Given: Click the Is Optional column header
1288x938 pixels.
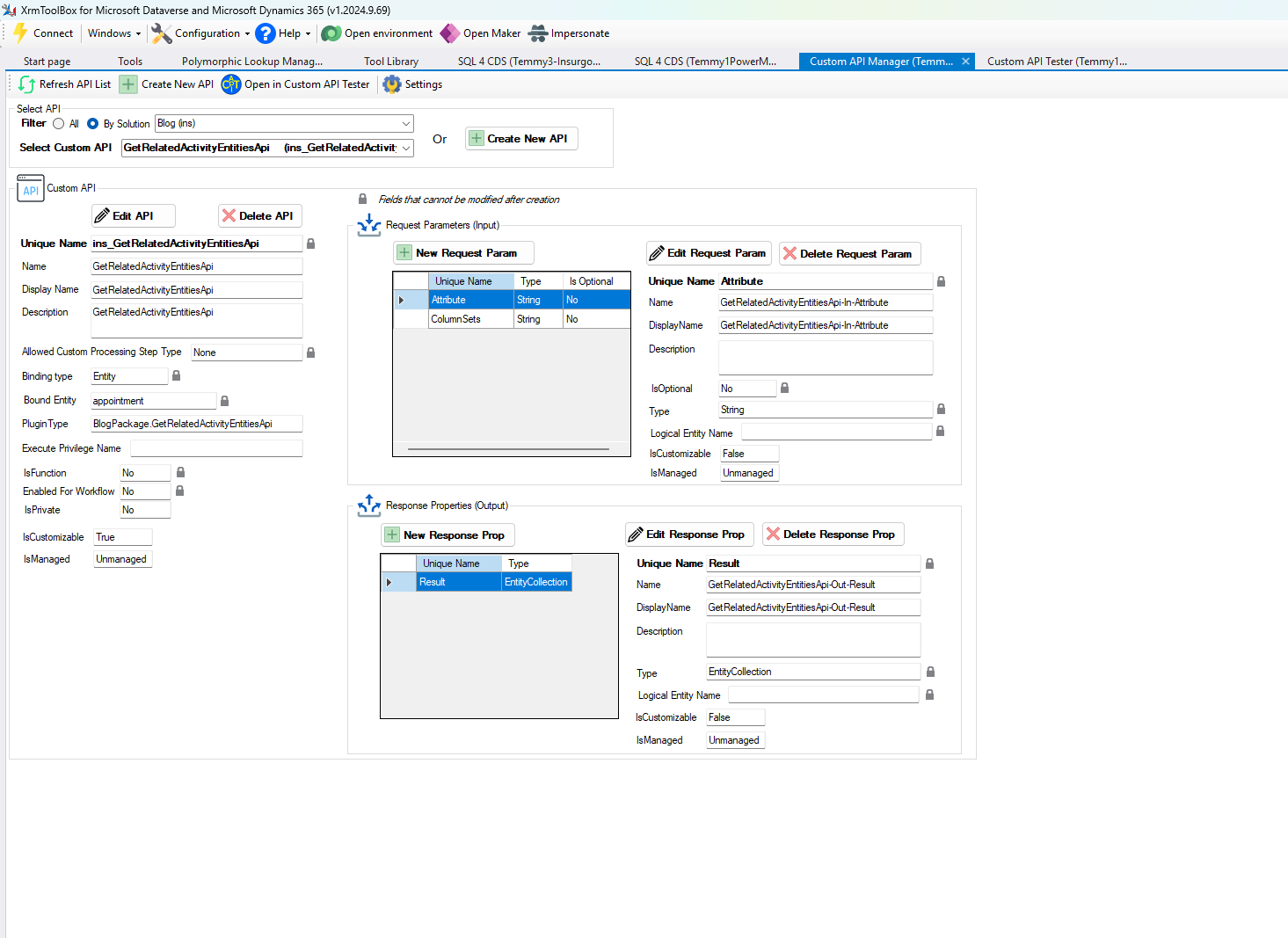Looking at the screenshot, I should pos(597,281).
